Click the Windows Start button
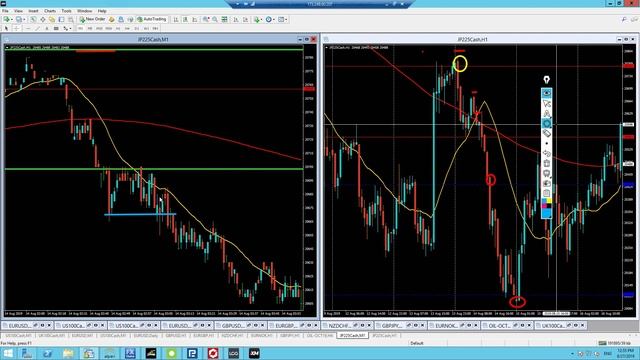 (x=8, y=353)
